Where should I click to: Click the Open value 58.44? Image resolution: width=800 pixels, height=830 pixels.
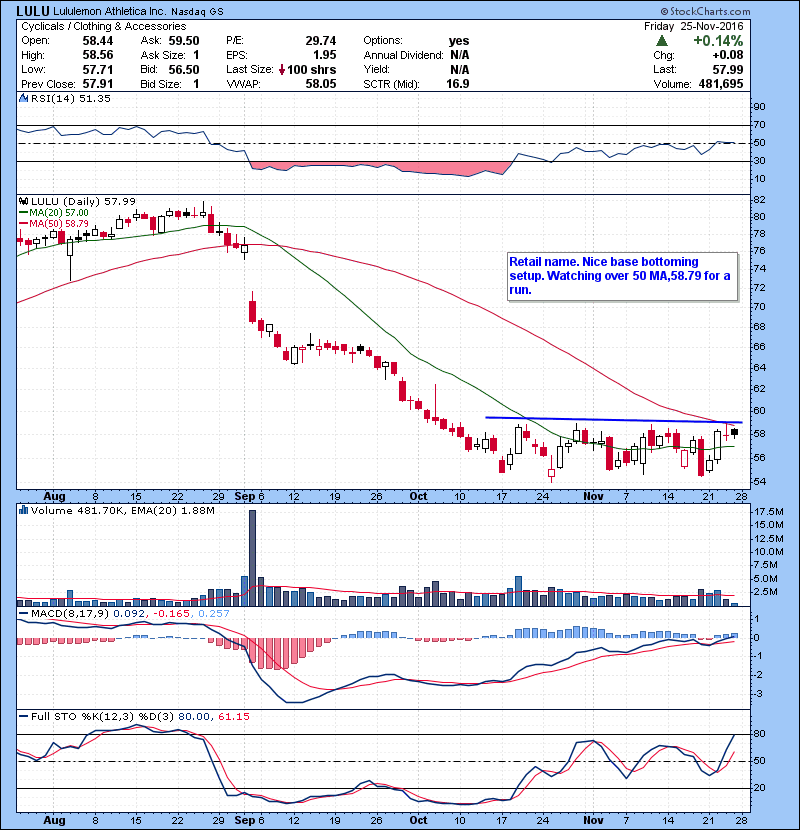point(97,41)
